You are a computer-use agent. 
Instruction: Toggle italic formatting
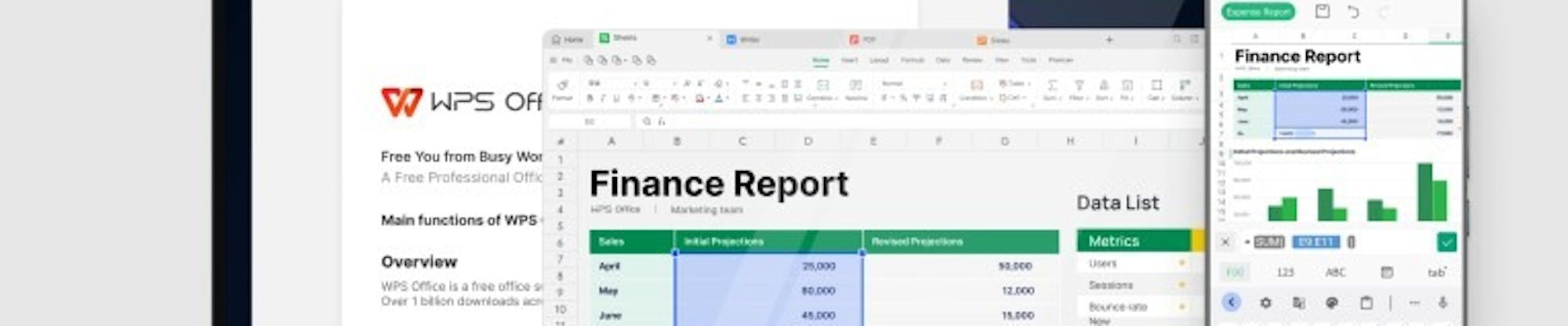point(604,99)
